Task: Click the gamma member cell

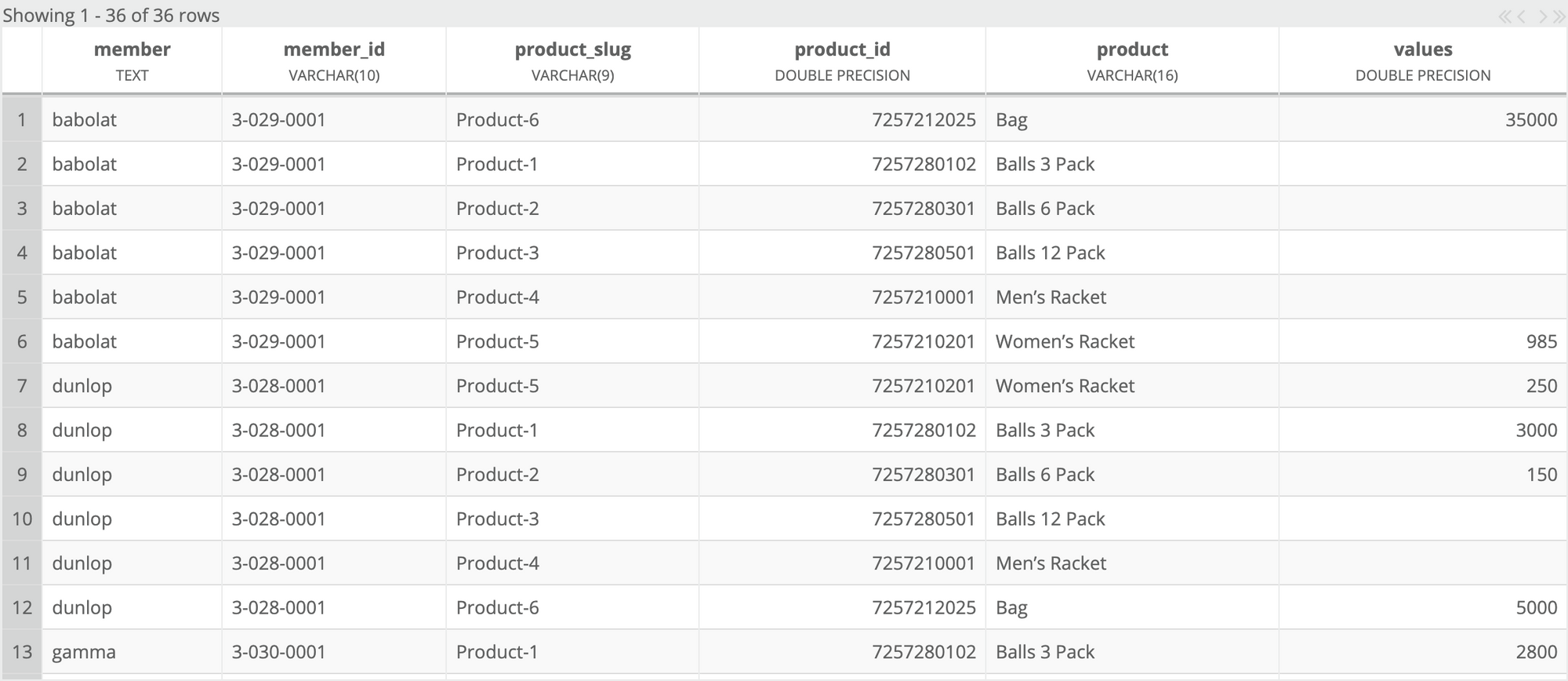Action: click(x=132, y=652)
